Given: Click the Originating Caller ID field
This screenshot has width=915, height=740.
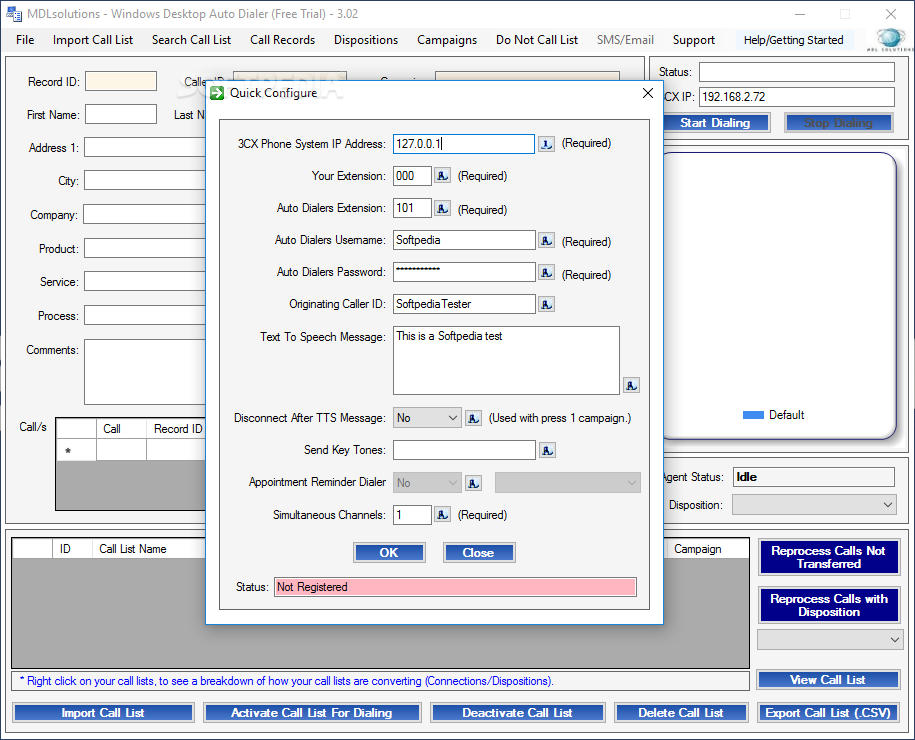Looking at the screenshot, I should tap(465, 304).
